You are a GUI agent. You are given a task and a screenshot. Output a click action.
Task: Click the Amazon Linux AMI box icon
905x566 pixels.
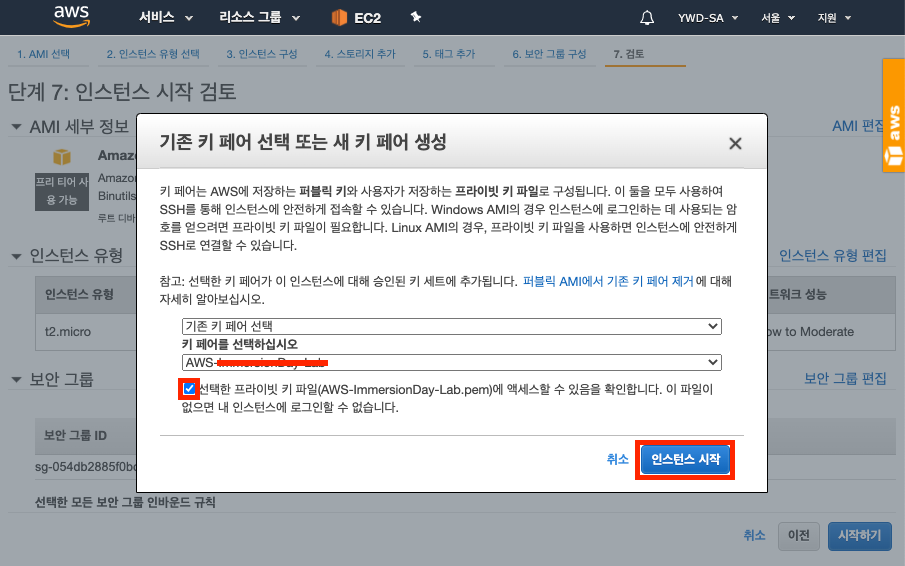[62, 157]
